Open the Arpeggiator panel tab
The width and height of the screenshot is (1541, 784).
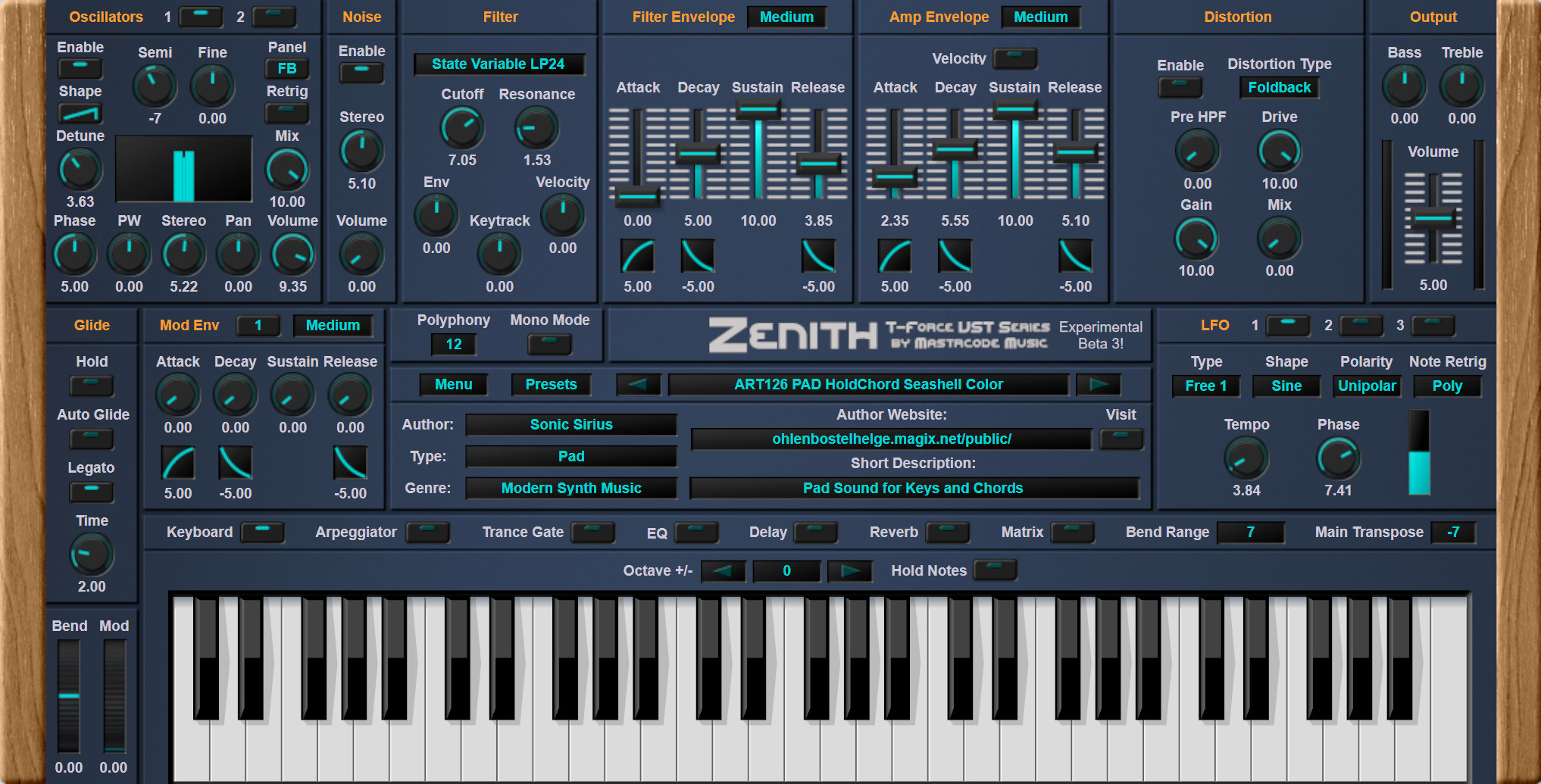point(427,532)
